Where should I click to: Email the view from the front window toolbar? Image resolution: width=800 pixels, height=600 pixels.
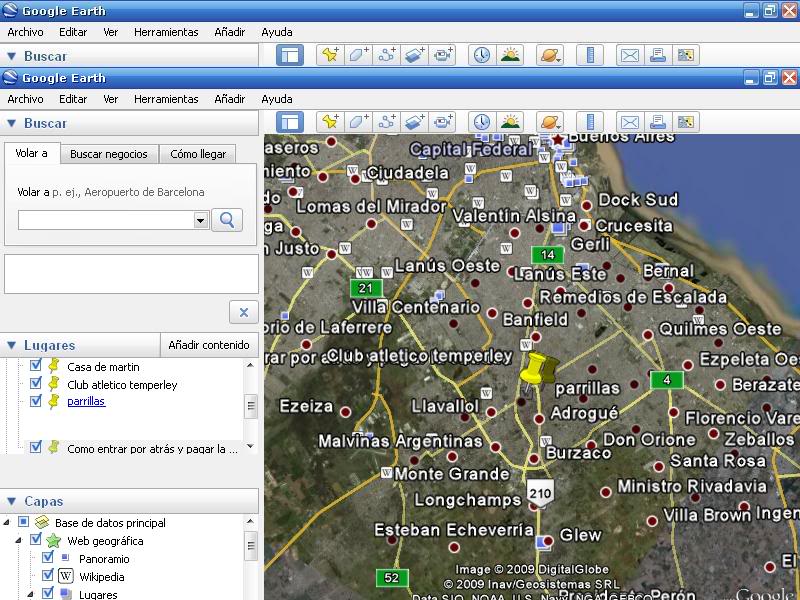tap(630, 122)
